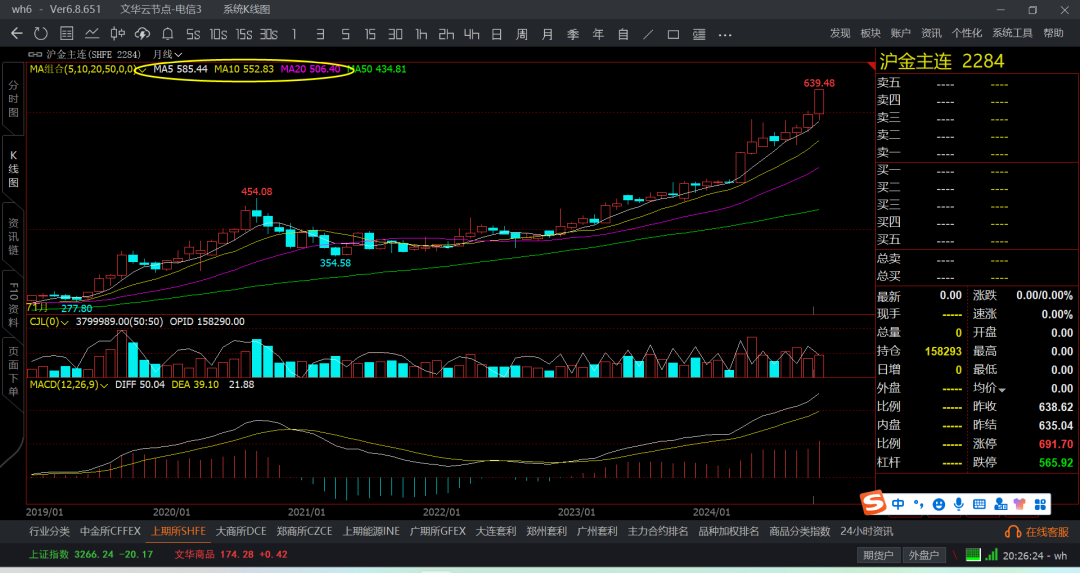Click the Sogou account user icon
Screen dimensions: 1080x573
1000,504
